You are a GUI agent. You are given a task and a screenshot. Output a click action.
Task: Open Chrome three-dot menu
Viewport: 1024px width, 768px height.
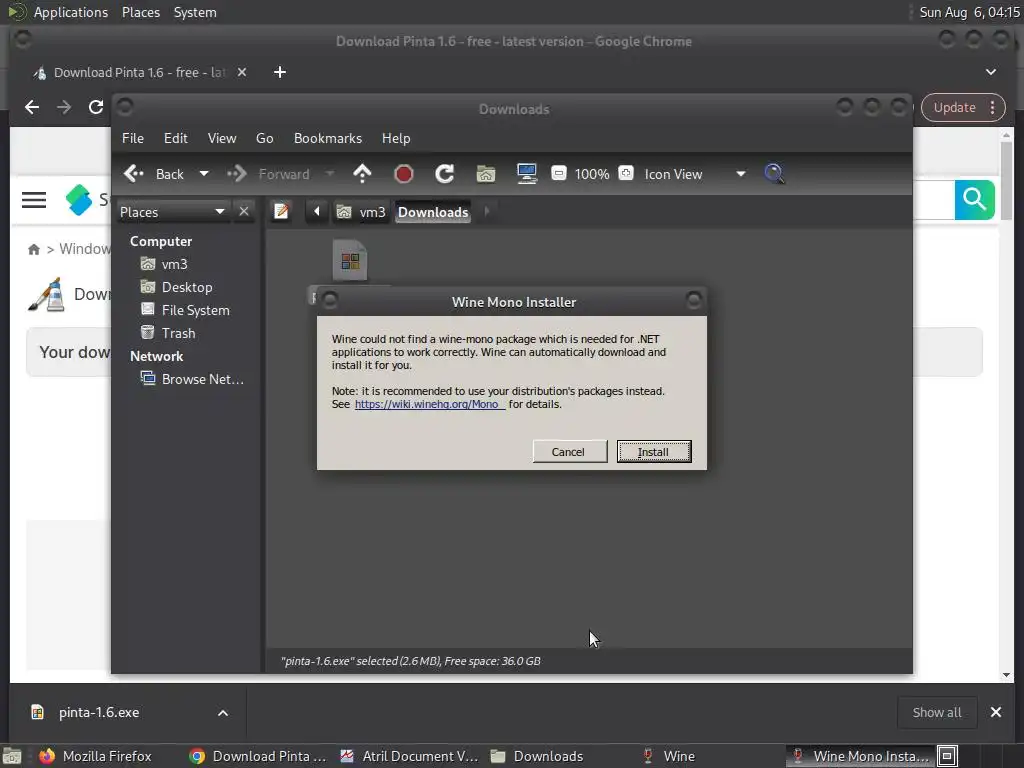[993, 108]
